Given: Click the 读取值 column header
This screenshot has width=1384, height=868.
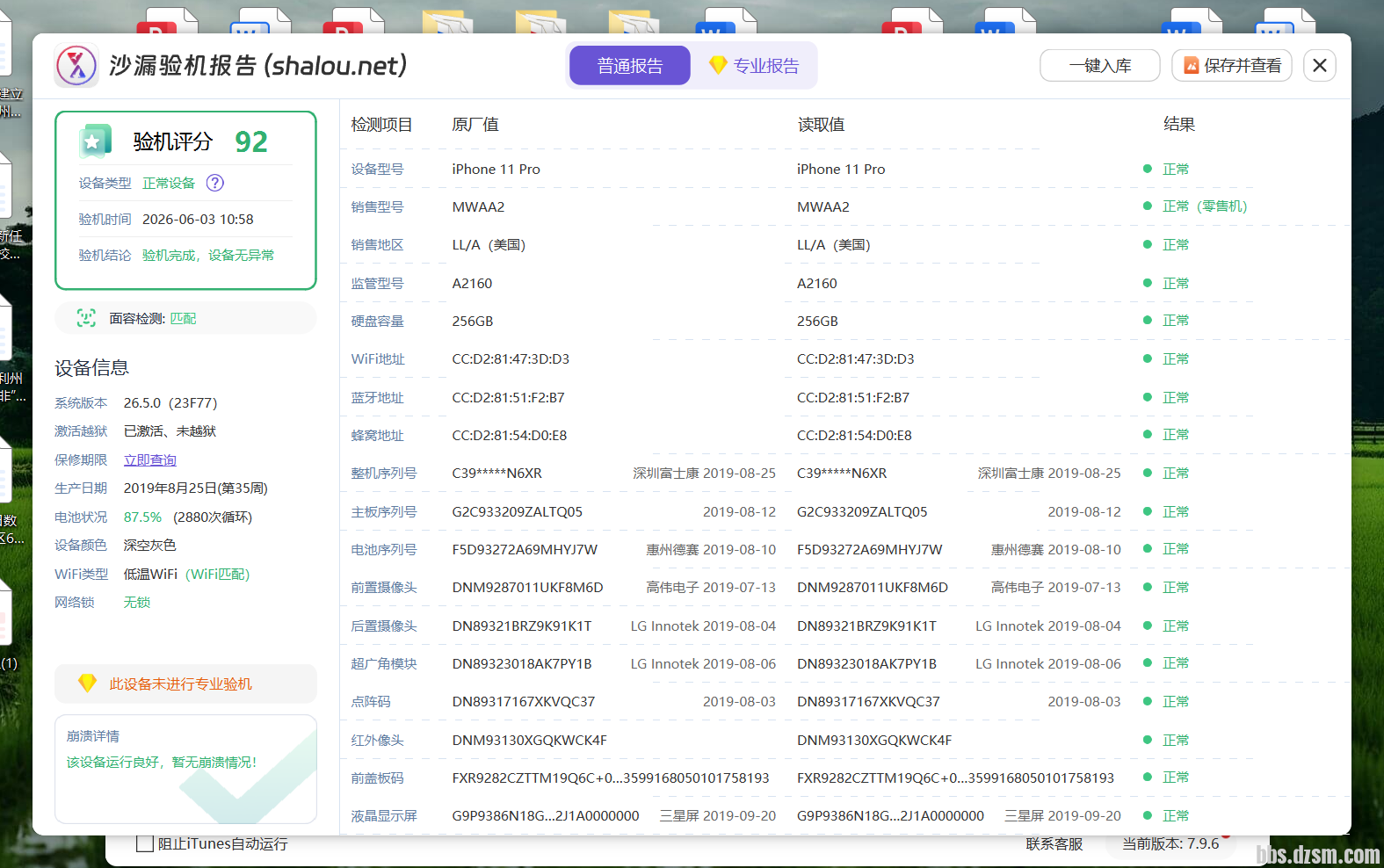Looking at the screenshot, I should click(x=822, y=124).
